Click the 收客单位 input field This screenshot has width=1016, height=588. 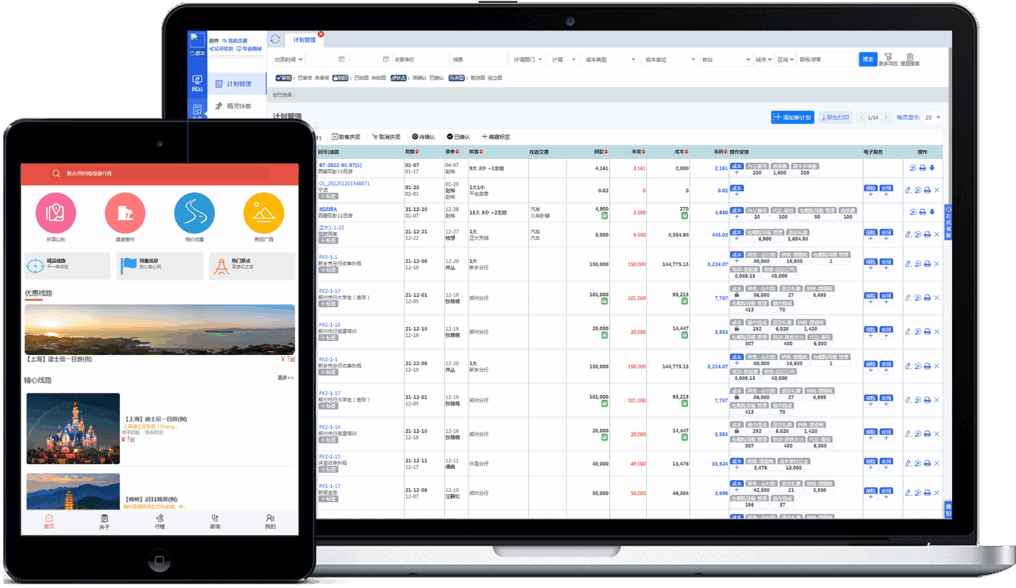(419, 60)
